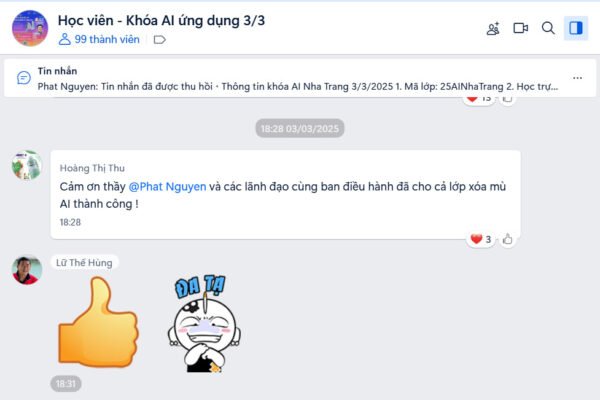Image resolution: width=600 pixels, height=400 pixels.
Task: Open Lữ Thế Hùng's profile picture
Action: pyautogui.click(x=27, y=270)
